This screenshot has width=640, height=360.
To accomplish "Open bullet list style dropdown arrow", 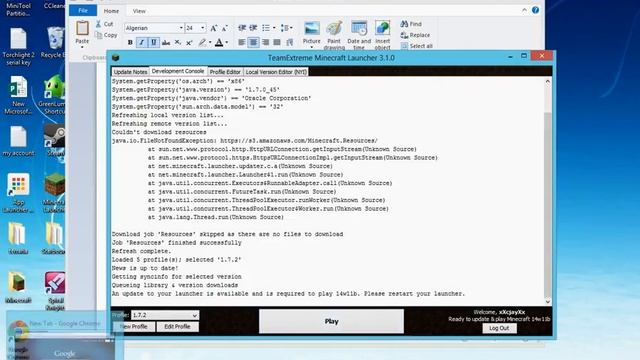I will point(274,28).
